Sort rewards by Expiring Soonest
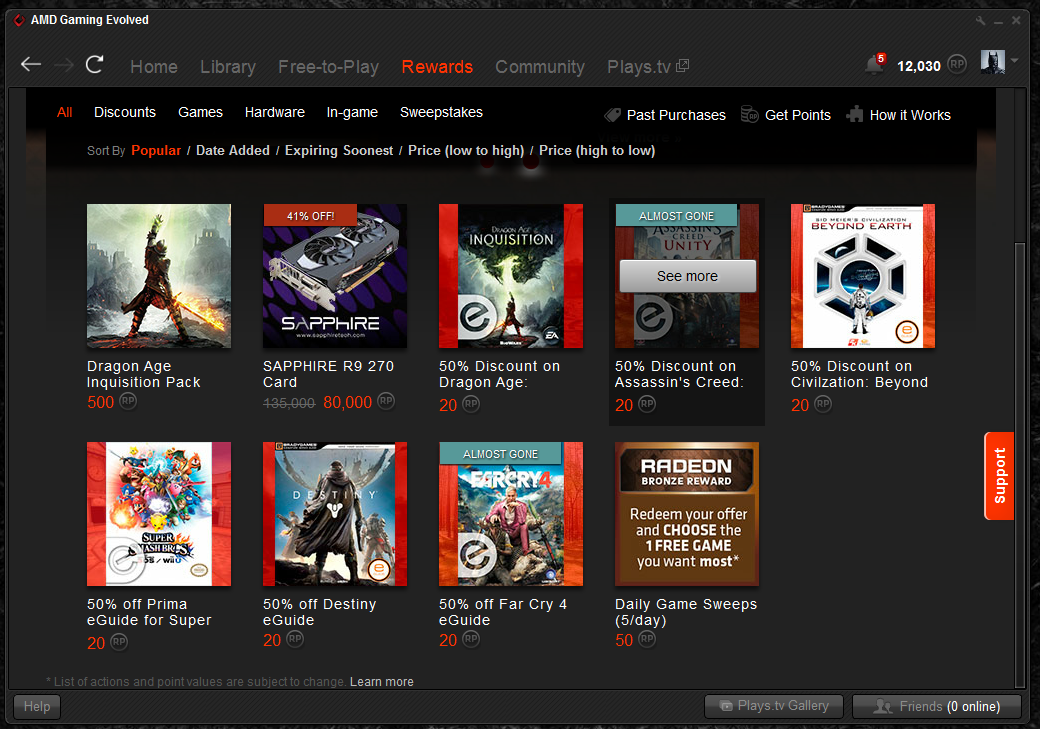This screenshot has width=1040, height=729. pos(339,150)
